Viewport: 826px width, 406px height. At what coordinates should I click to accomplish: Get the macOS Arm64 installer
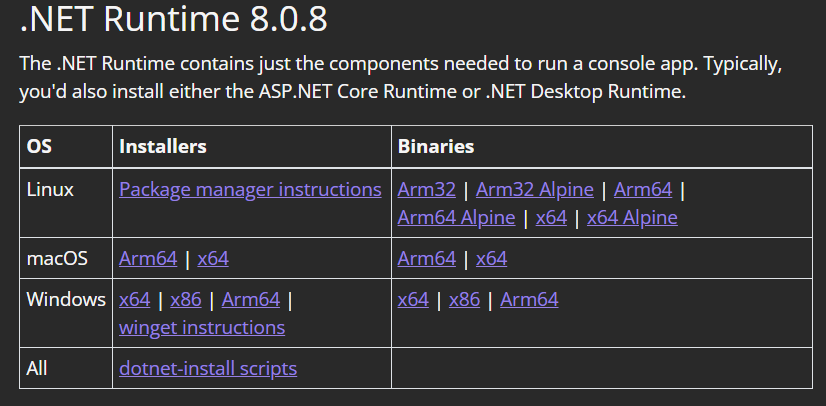[148, 258]
